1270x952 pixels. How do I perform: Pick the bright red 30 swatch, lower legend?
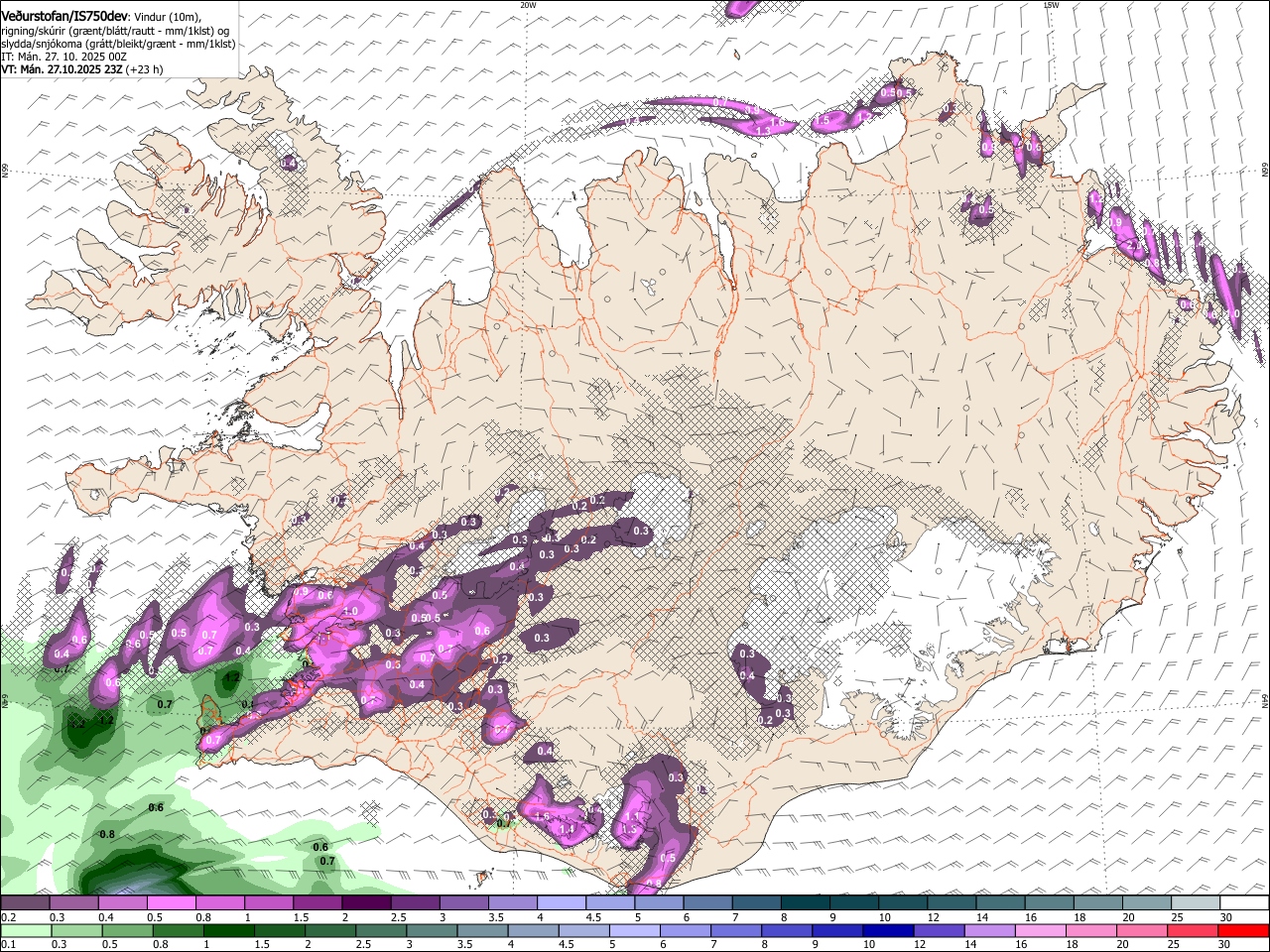pyautogui.click(x=1243, y=931)
